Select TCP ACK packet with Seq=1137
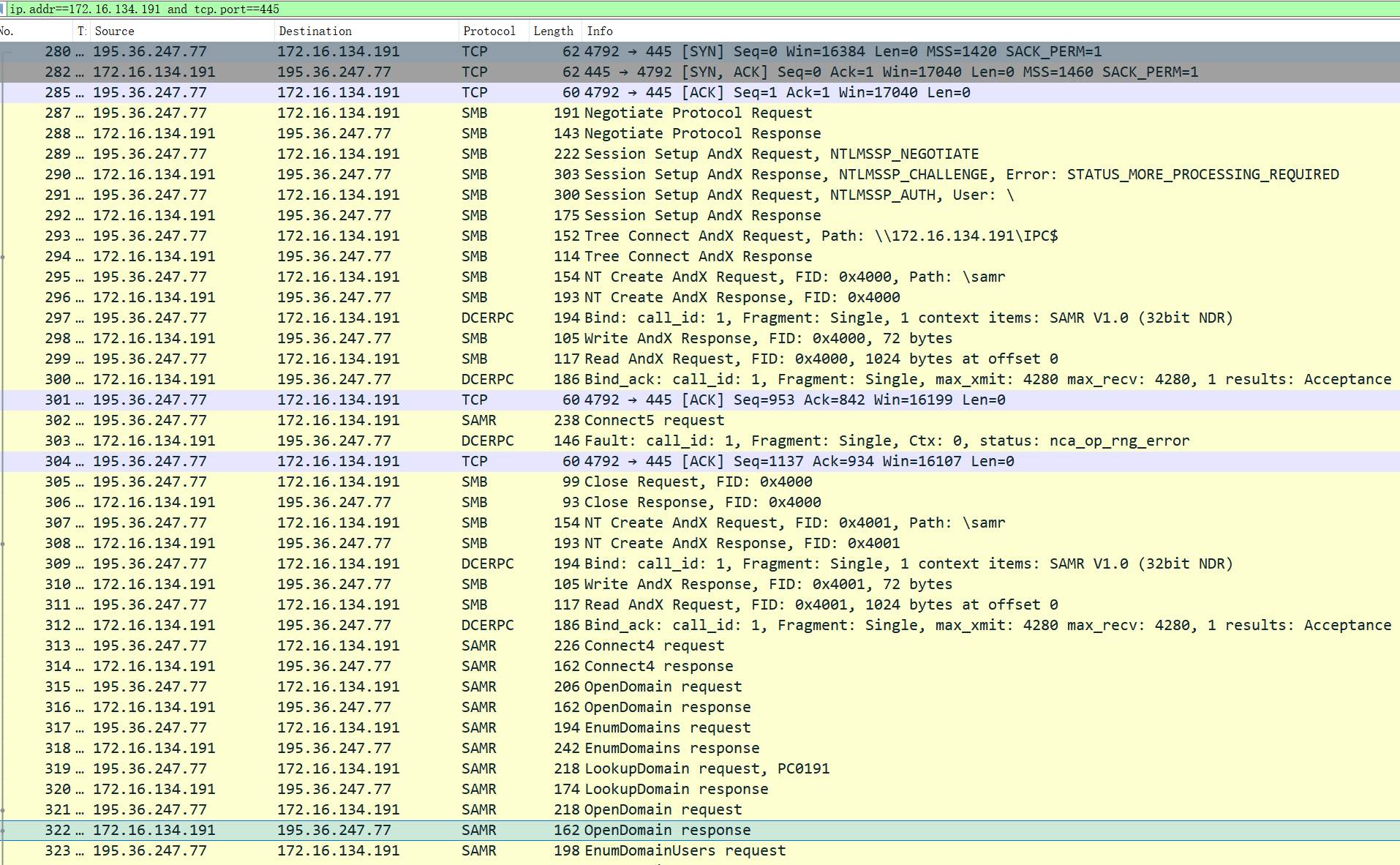The height and width of the screenshot is (865, 1400). [x=700, y=461]
